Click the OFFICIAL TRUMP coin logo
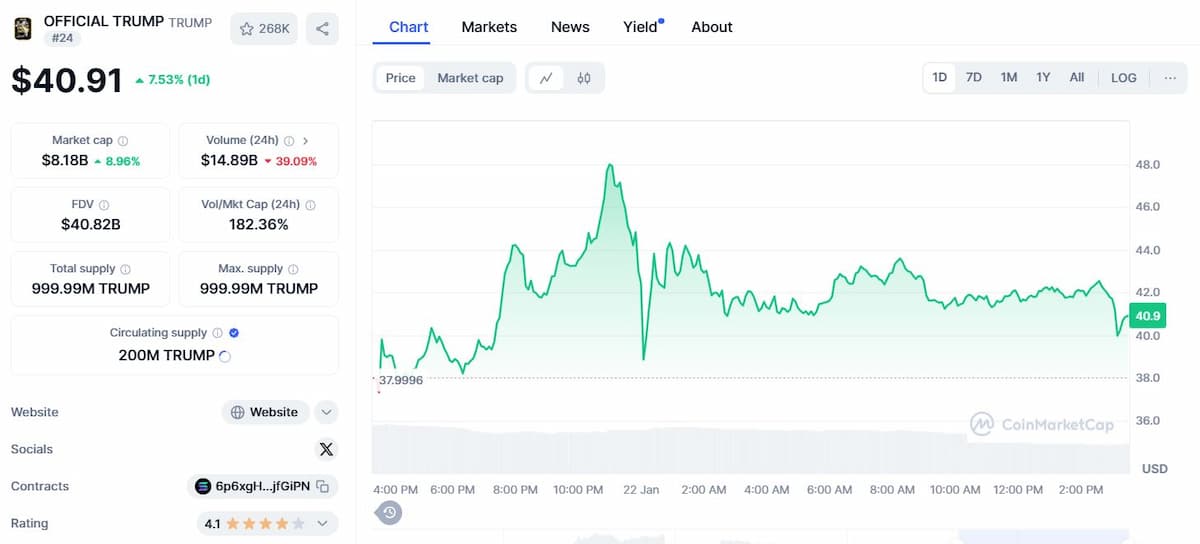Viewport: 1200px width, 544px height. tap(22, 29)
